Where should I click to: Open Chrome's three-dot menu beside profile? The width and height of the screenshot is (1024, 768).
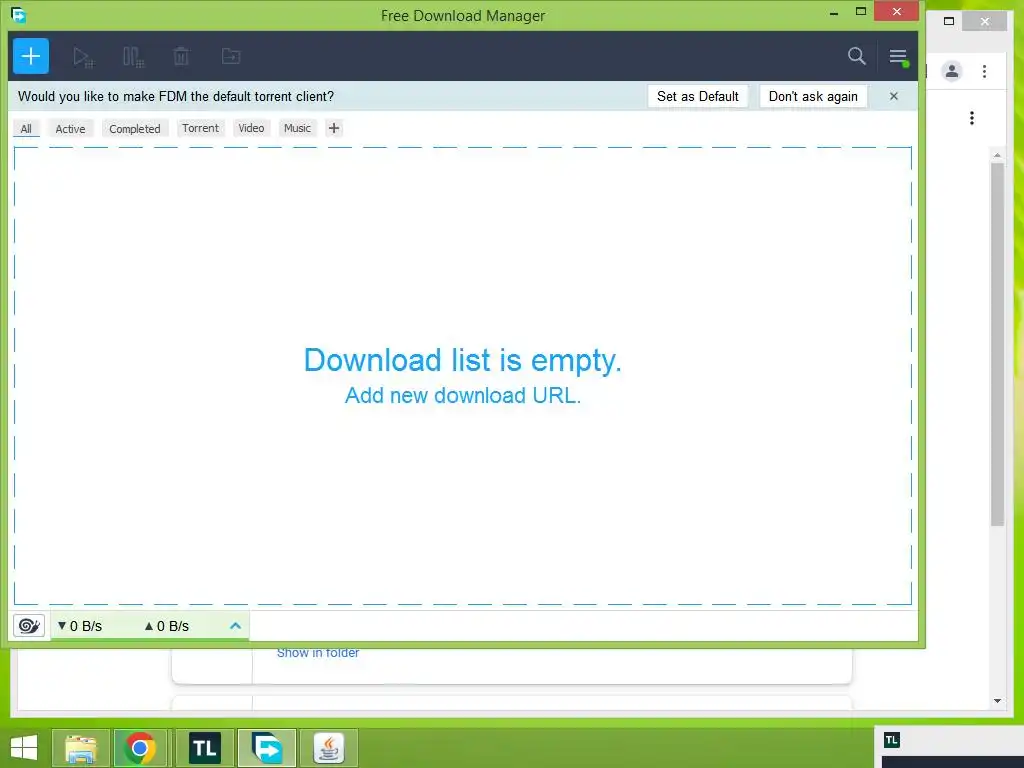click(x=985, y=71)
